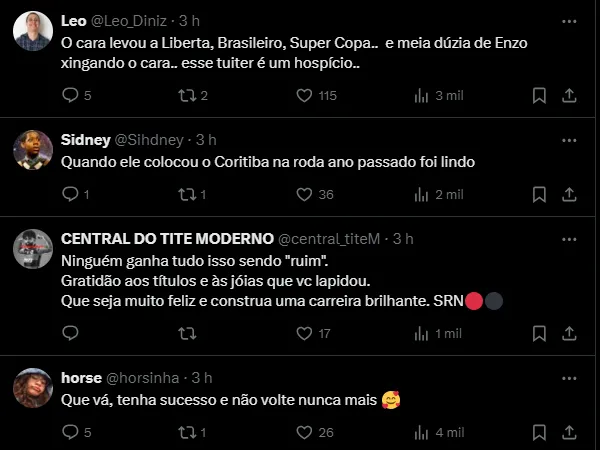Open more options on Leo's tweet
Image resolution: width=600 pixels, height=450 pixels.
(x=568, y=20)
